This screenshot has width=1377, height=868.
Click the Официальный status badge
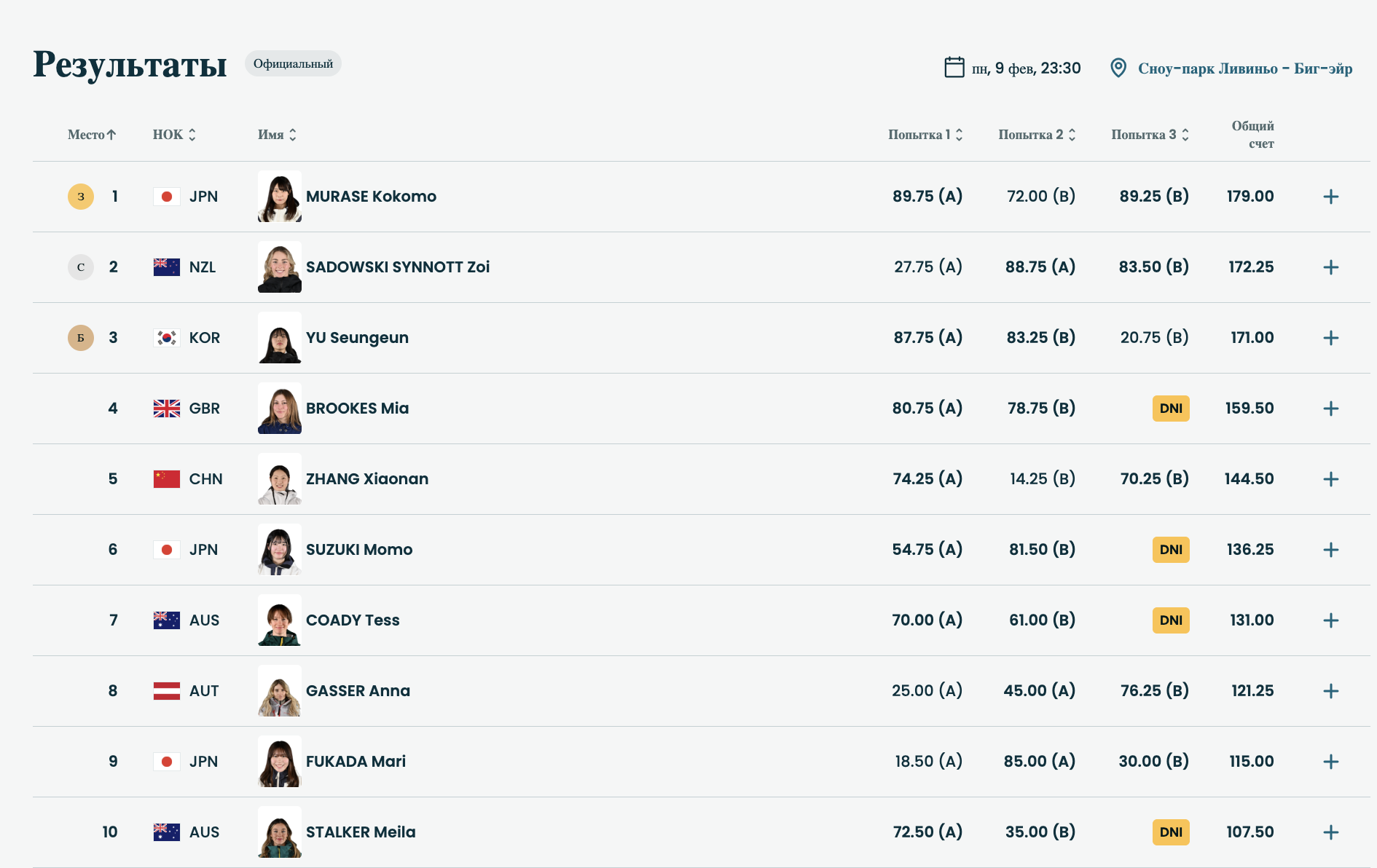click(293, 64)
